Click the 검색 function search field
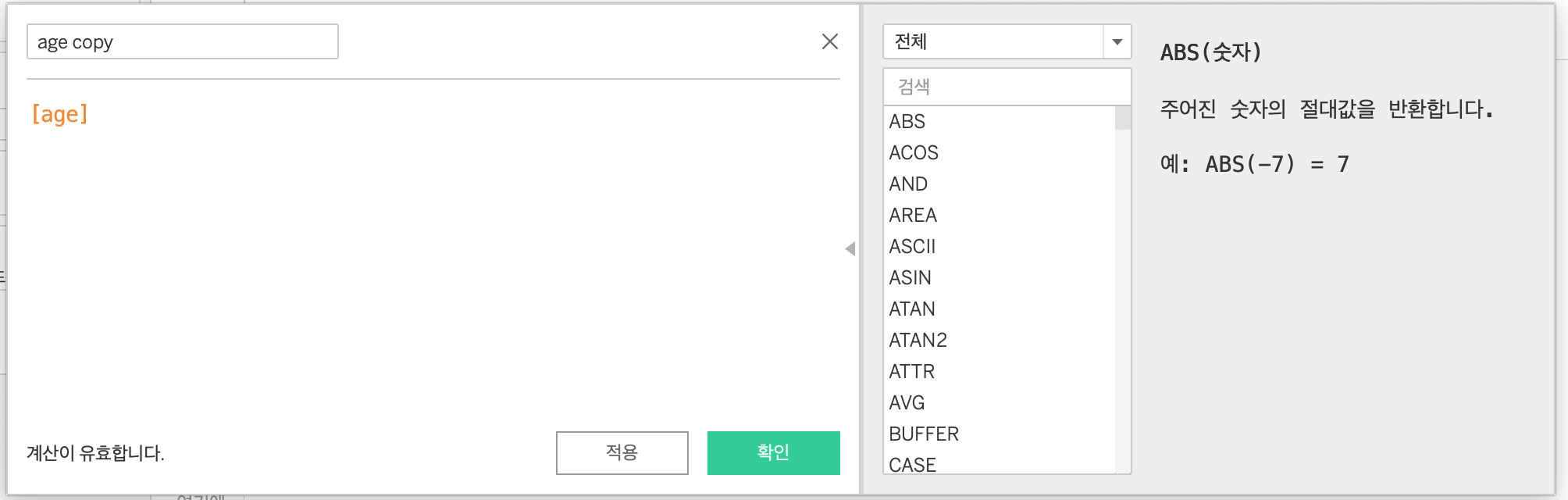This screenshot has height=500, width=1568. tap(1007, 87)
